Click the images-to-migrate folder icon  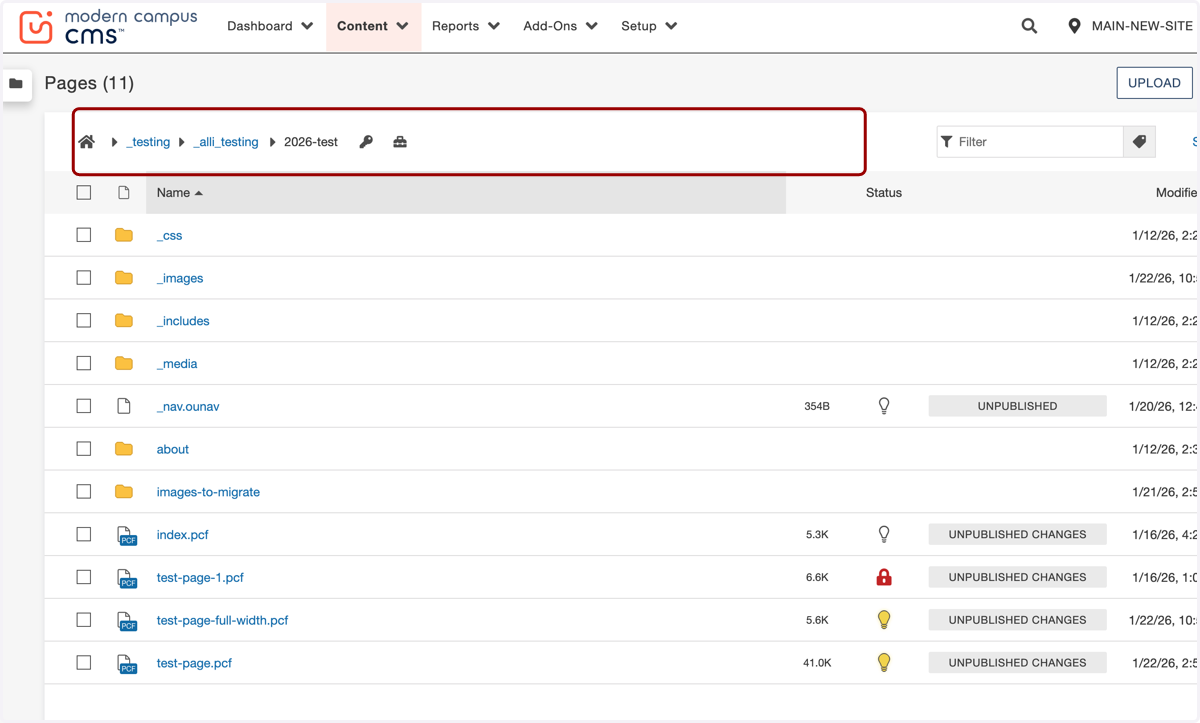pyautogui.click(x=124, y=492)
